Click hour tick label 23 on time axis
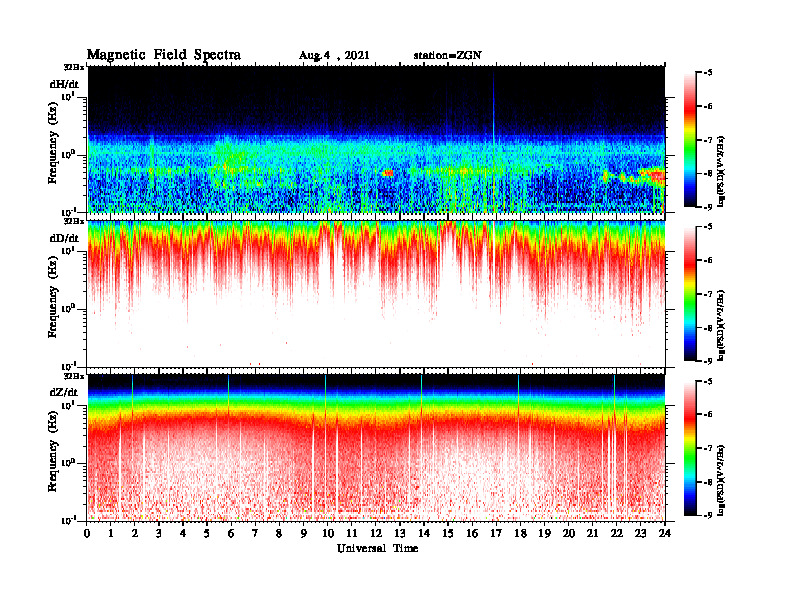 [x=640, y=533]
